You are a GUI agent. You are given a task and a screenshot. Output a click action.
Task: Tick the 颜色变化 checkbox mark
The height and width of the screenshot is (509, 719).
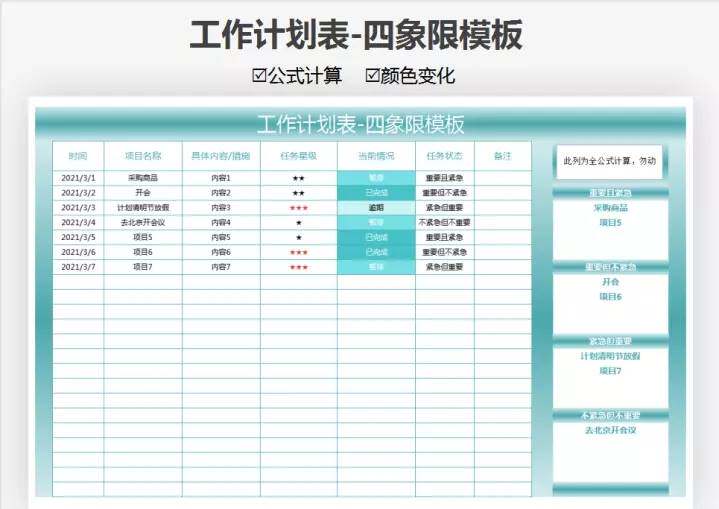372,76
